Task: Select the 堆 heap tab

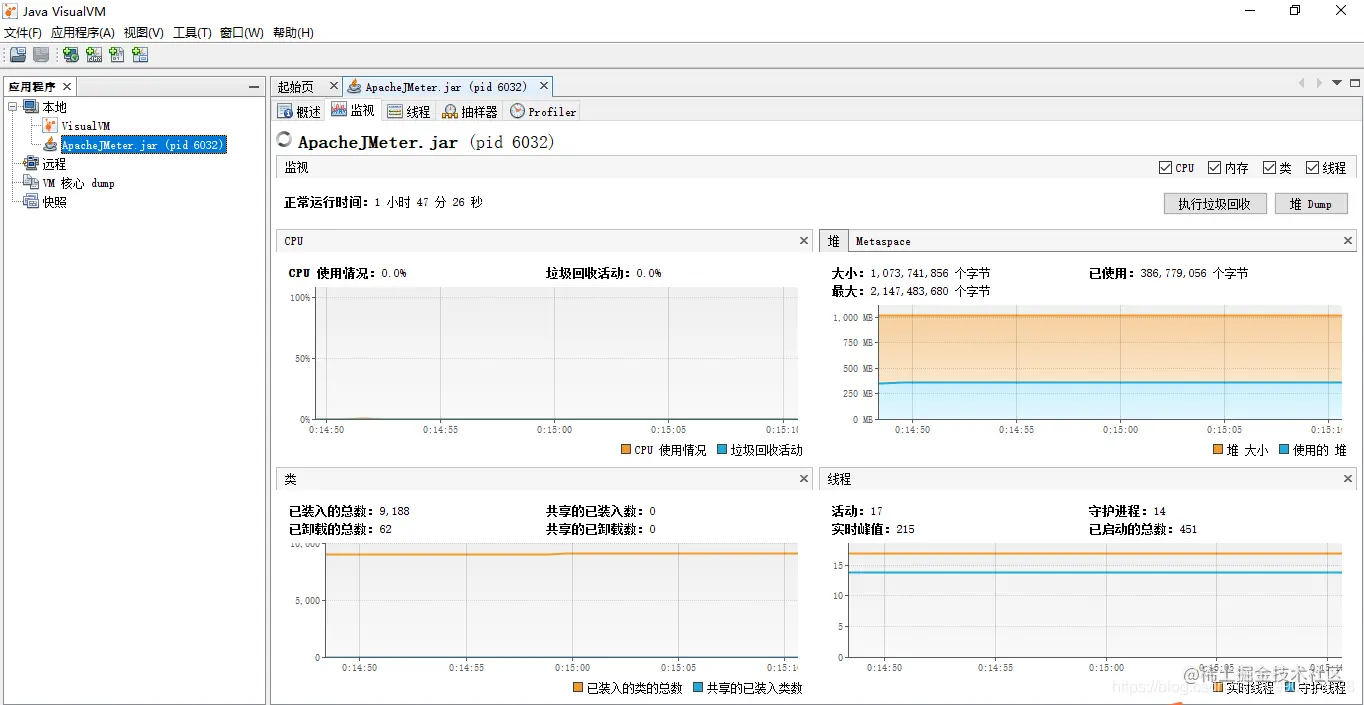Action: point(833,241)
